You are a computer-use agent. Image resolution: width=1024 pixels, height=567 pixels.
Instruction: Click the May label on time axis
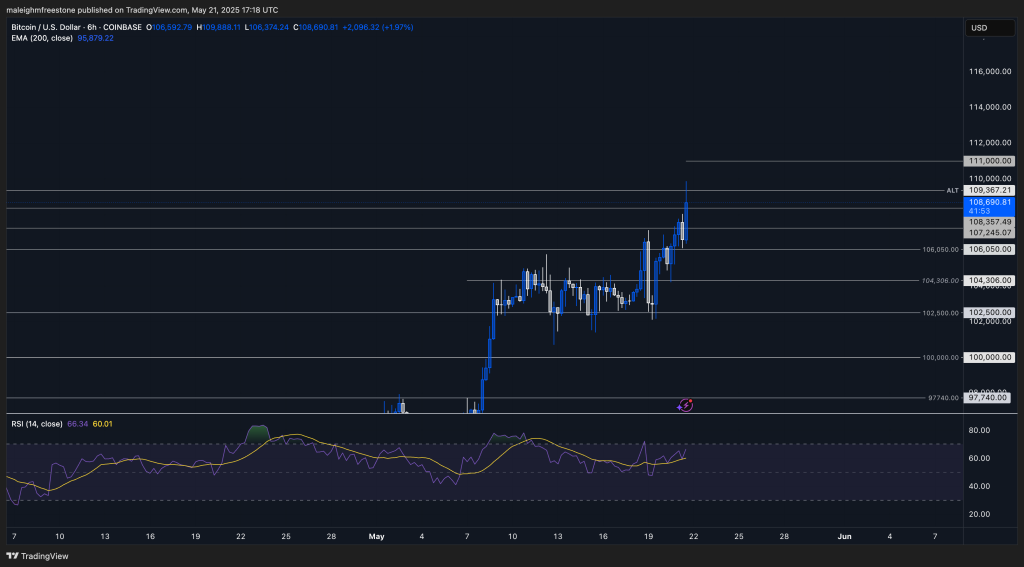376,537
